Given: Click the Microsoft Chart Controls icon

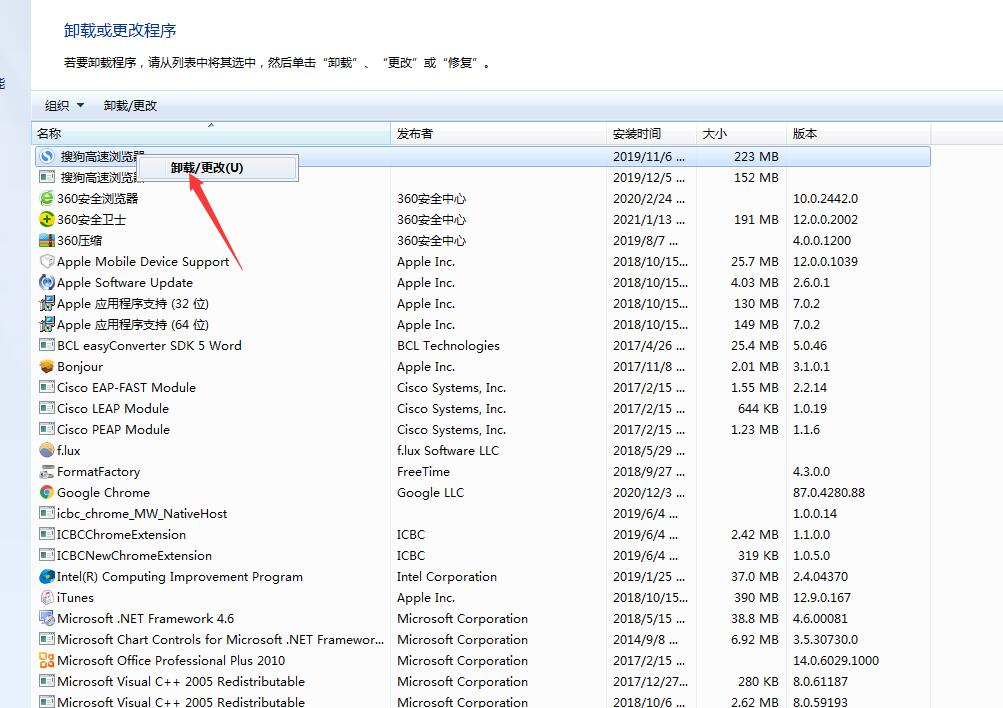Looking at the screenshot, I should pyautogui.click(x=47, y=639).
